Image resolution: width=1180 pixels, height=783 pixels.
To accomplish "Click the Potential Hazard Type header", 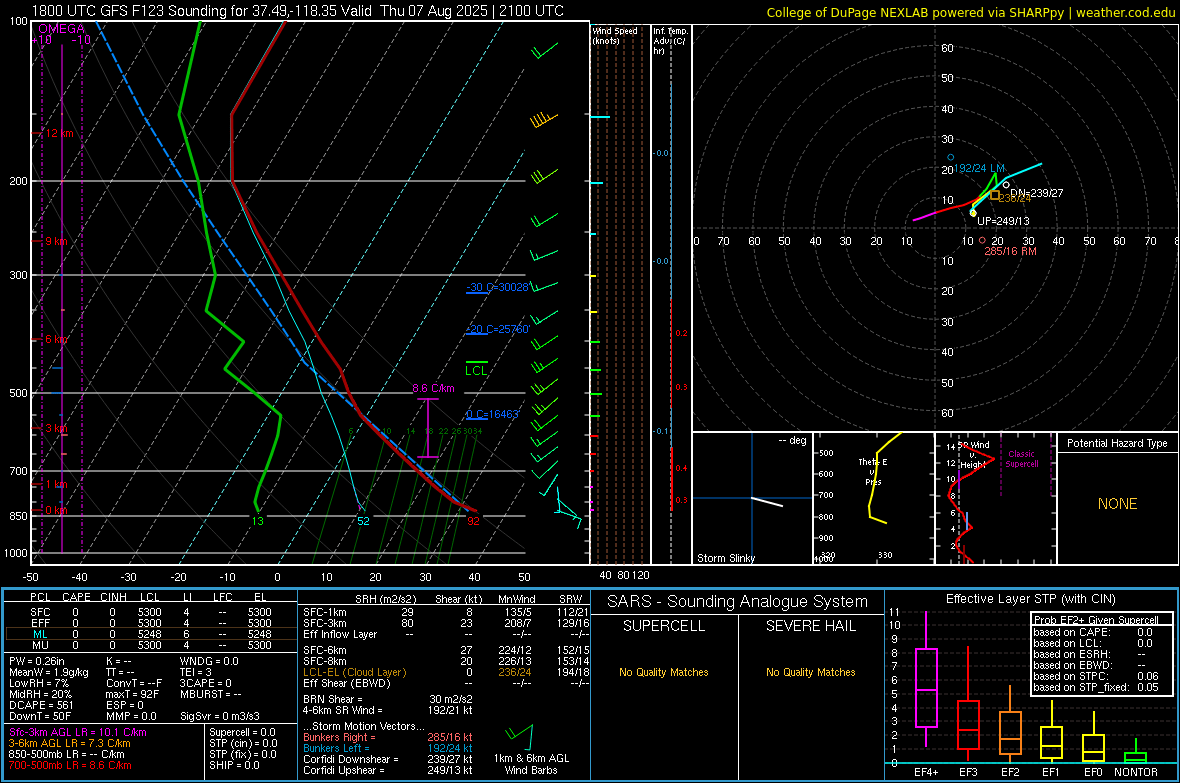I will (1117, 443).
